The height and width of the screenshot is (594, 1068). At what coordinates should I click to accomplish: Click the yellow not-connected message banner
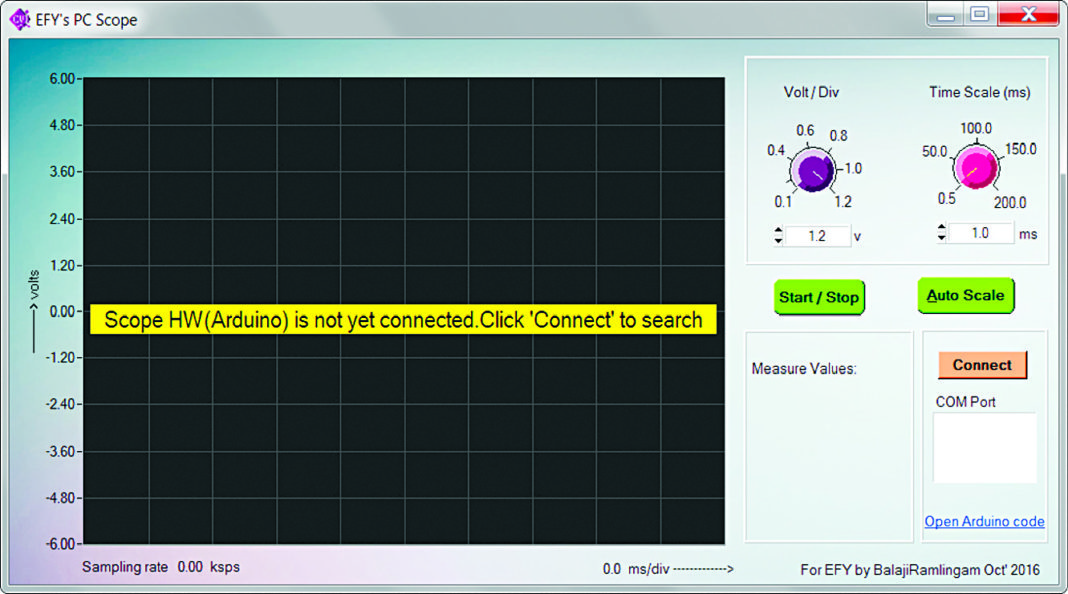[403, 320]
